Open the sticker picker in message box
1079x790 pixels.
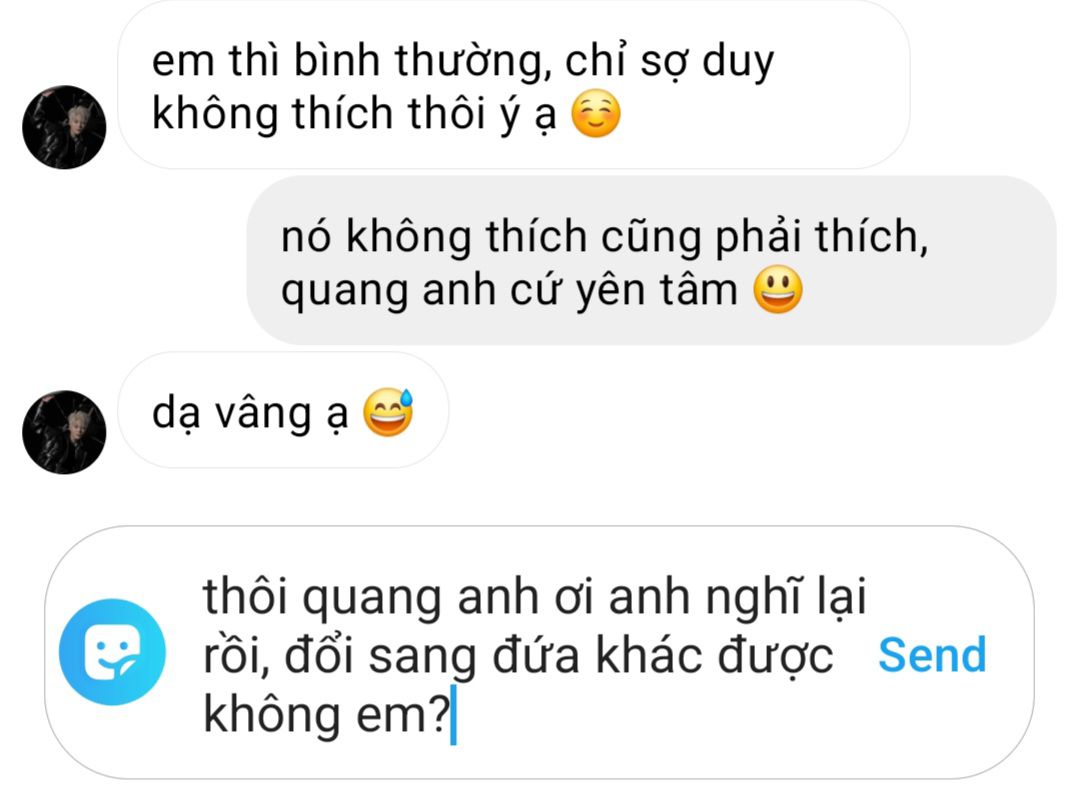click(x=112, y=652)
